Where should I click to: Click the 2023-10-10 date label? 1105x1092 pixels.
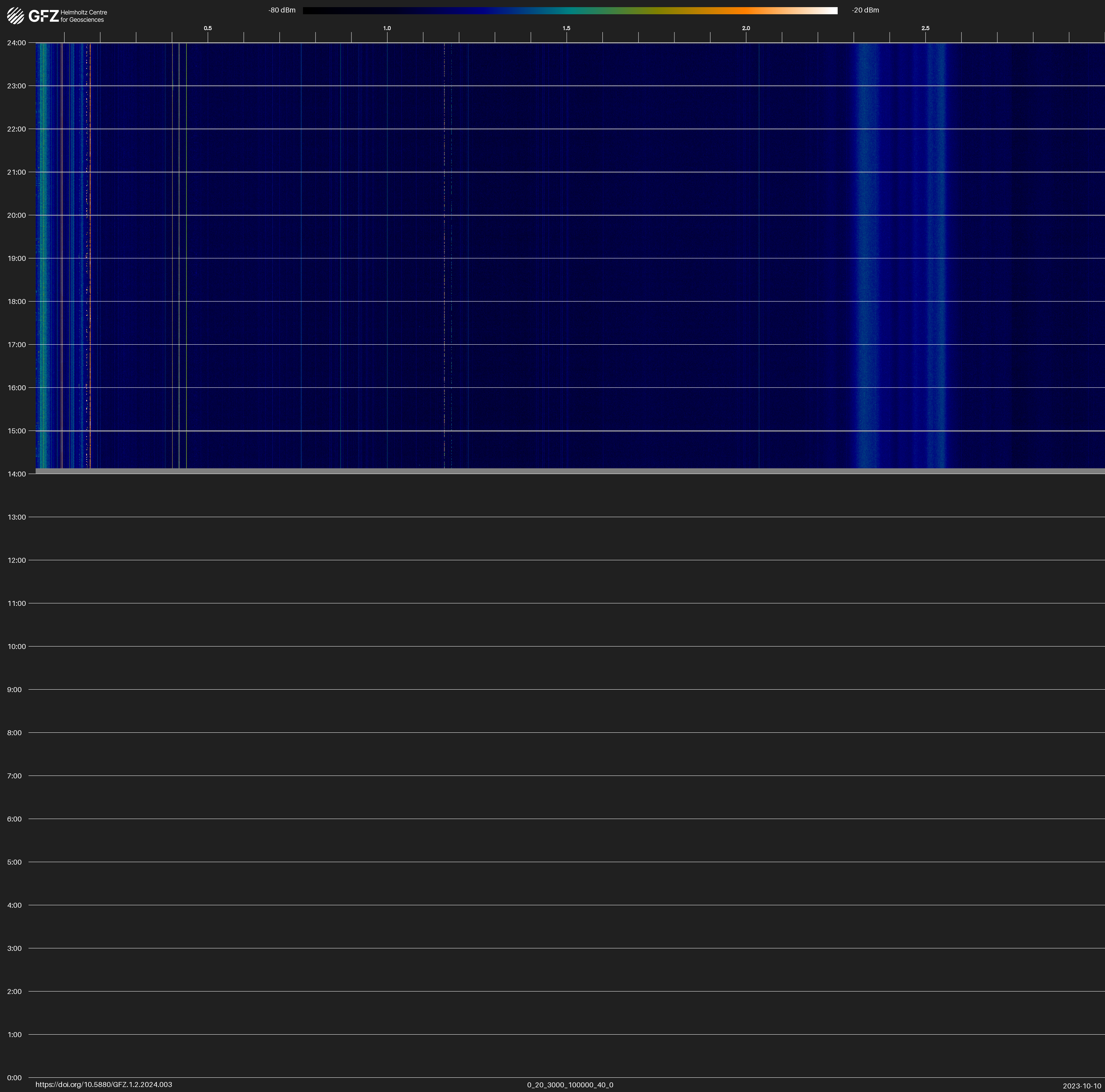tap(1081, 1086)
